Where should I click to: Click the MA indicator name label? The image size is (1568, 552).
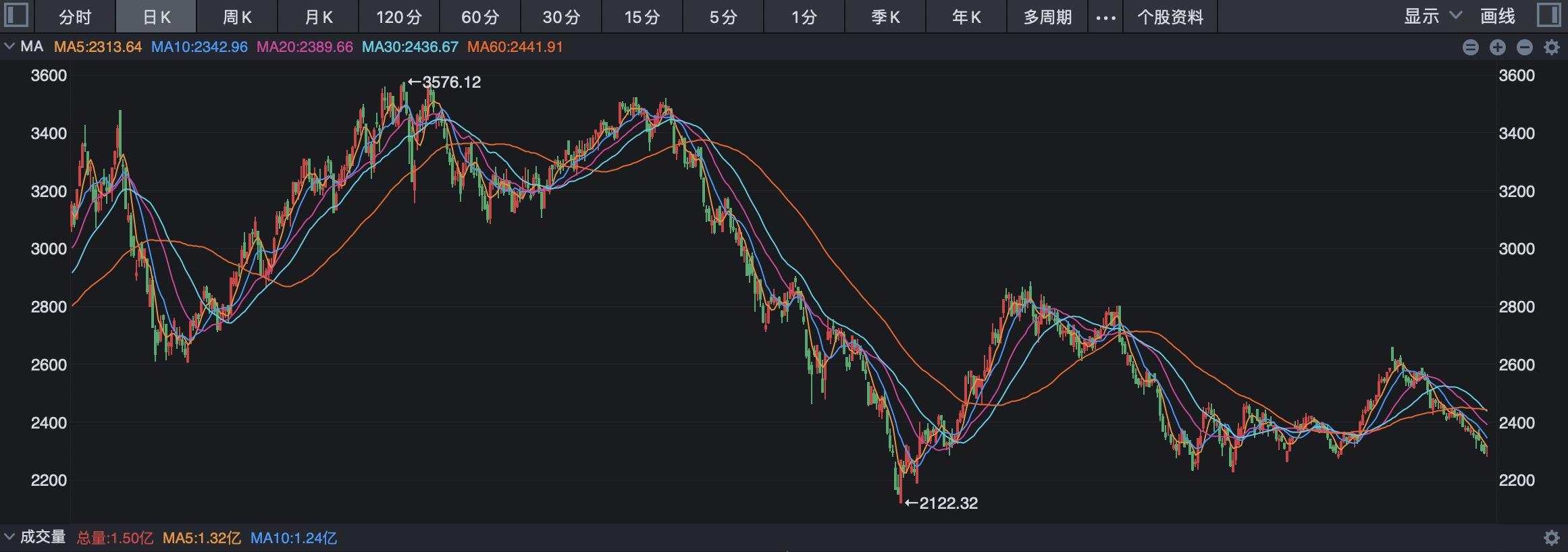pos(32,47)
